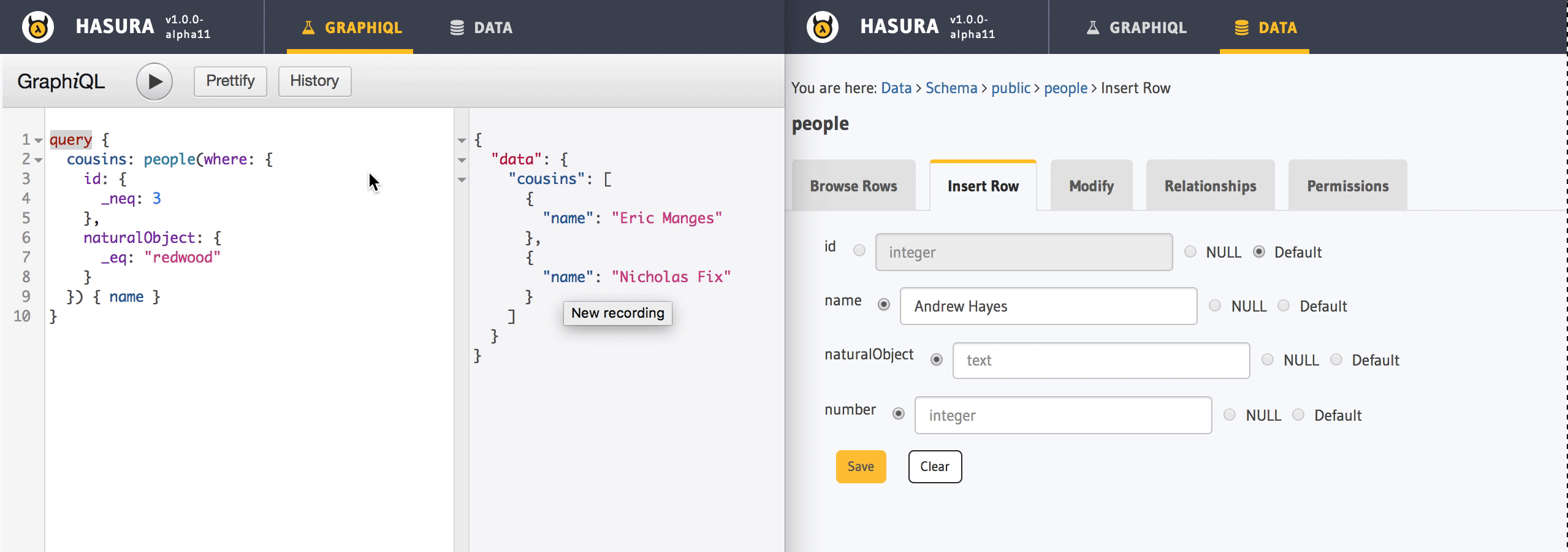1568x552 pixels.
Task: Click the flask icon of GRAPHIQL in right window
Action: (x=1092, y=28)
